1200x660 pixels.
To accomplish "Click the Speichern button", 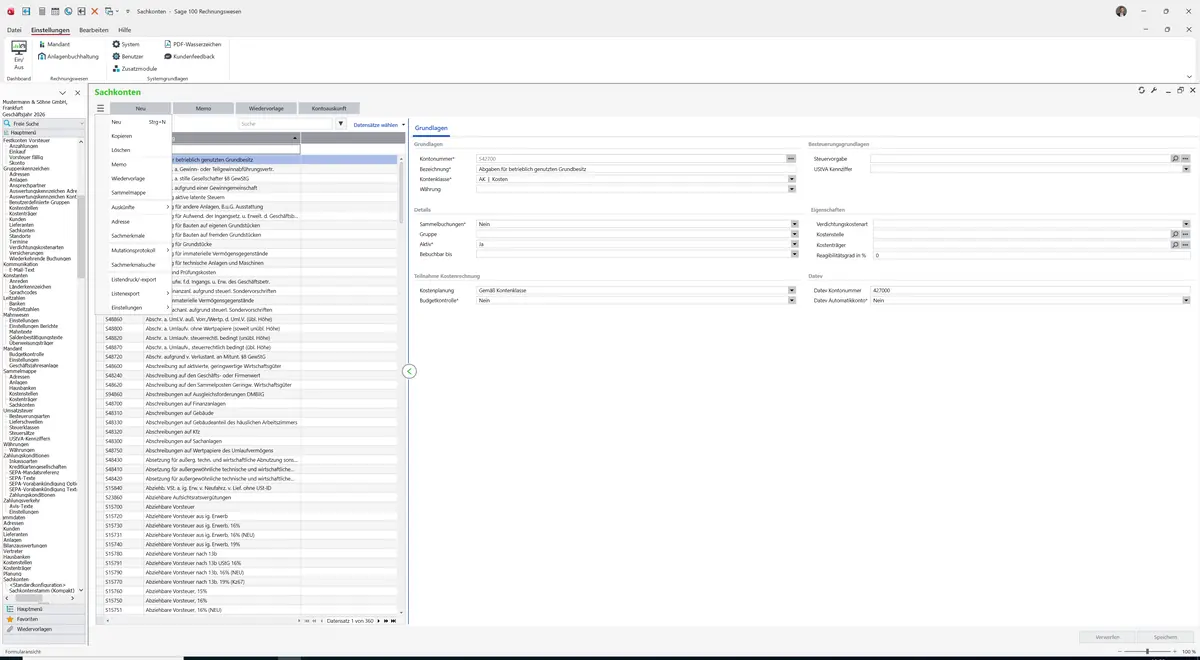I will click(x=1166, y=637).
